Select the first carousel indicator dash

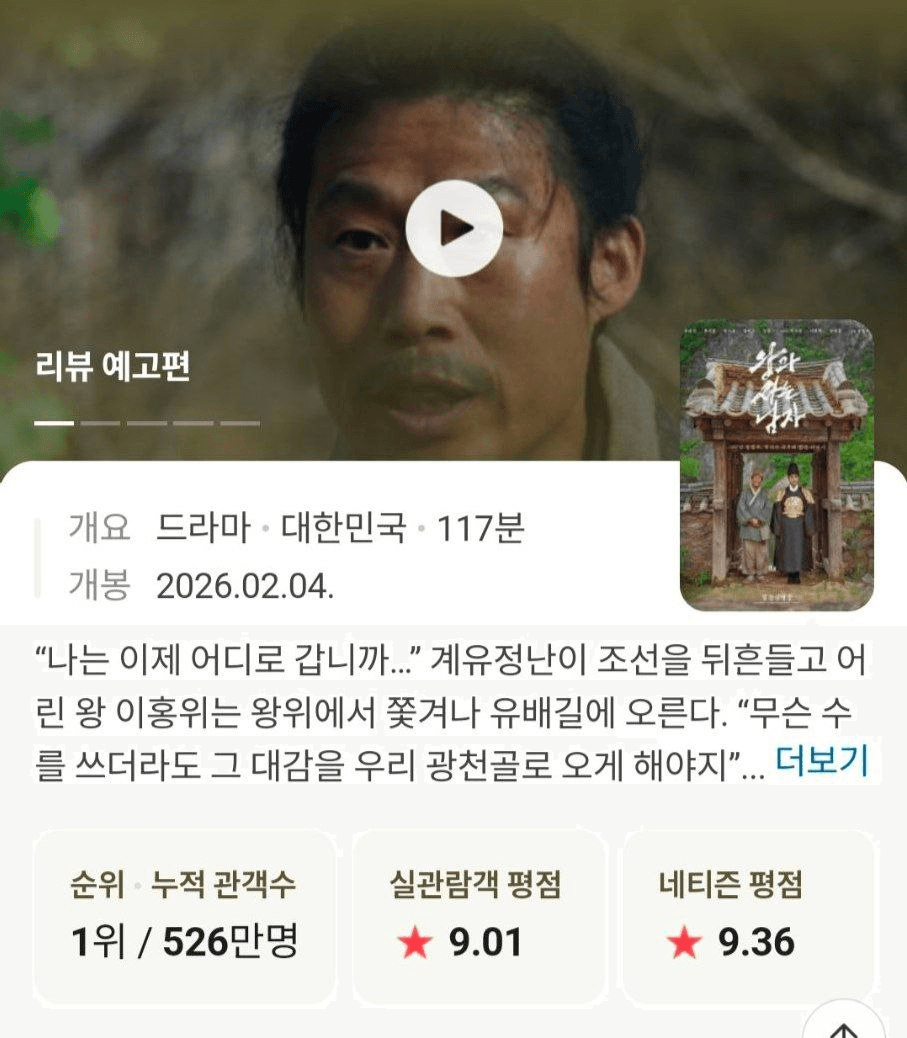point(54,422)
